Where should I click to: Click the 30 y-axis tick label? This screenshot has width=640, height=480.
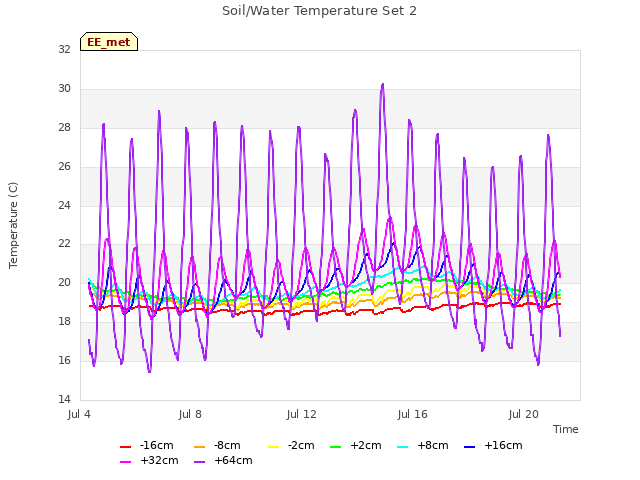(x=64, y=89)
